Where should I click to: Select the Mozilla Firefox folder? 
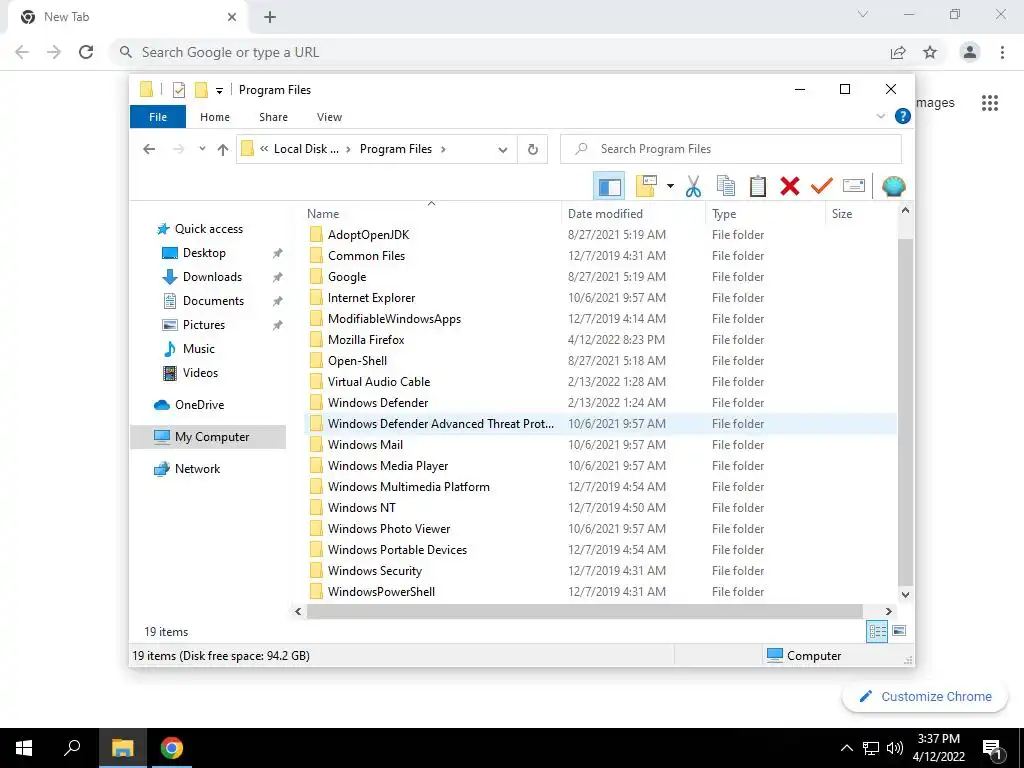point(366,340)
